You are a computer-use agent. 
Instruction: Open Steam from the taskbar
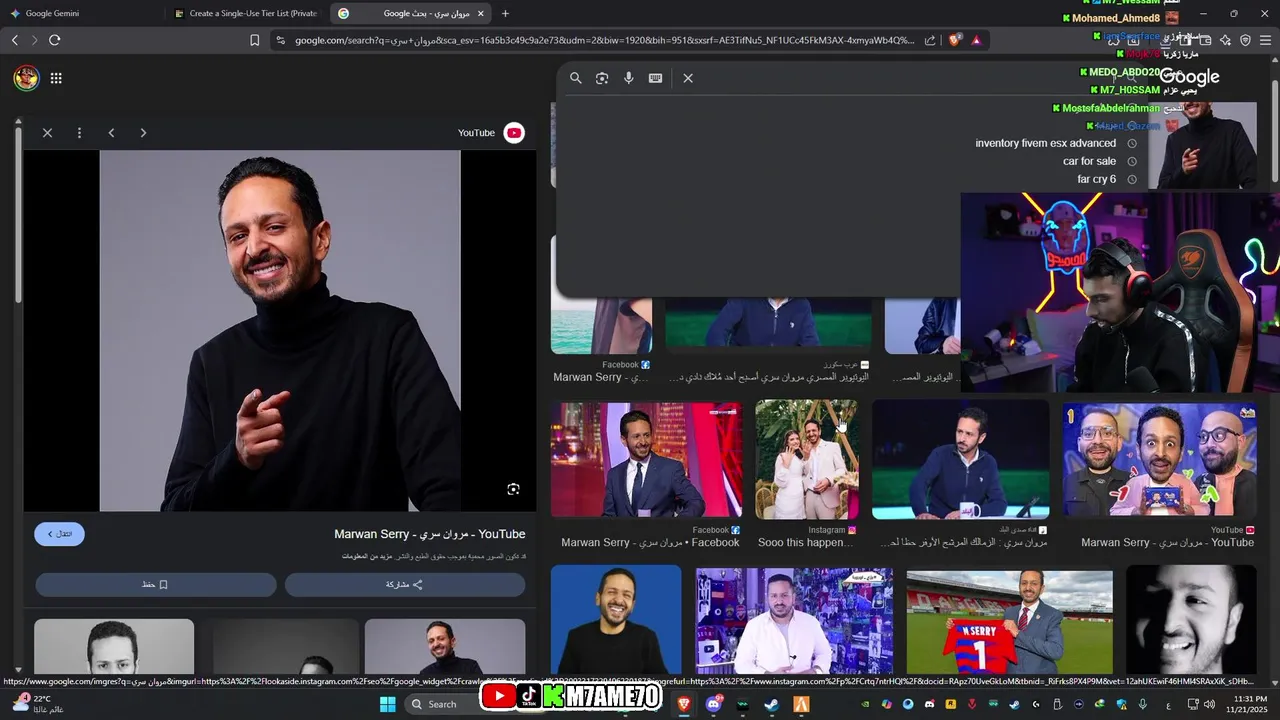tap(771, 704)
